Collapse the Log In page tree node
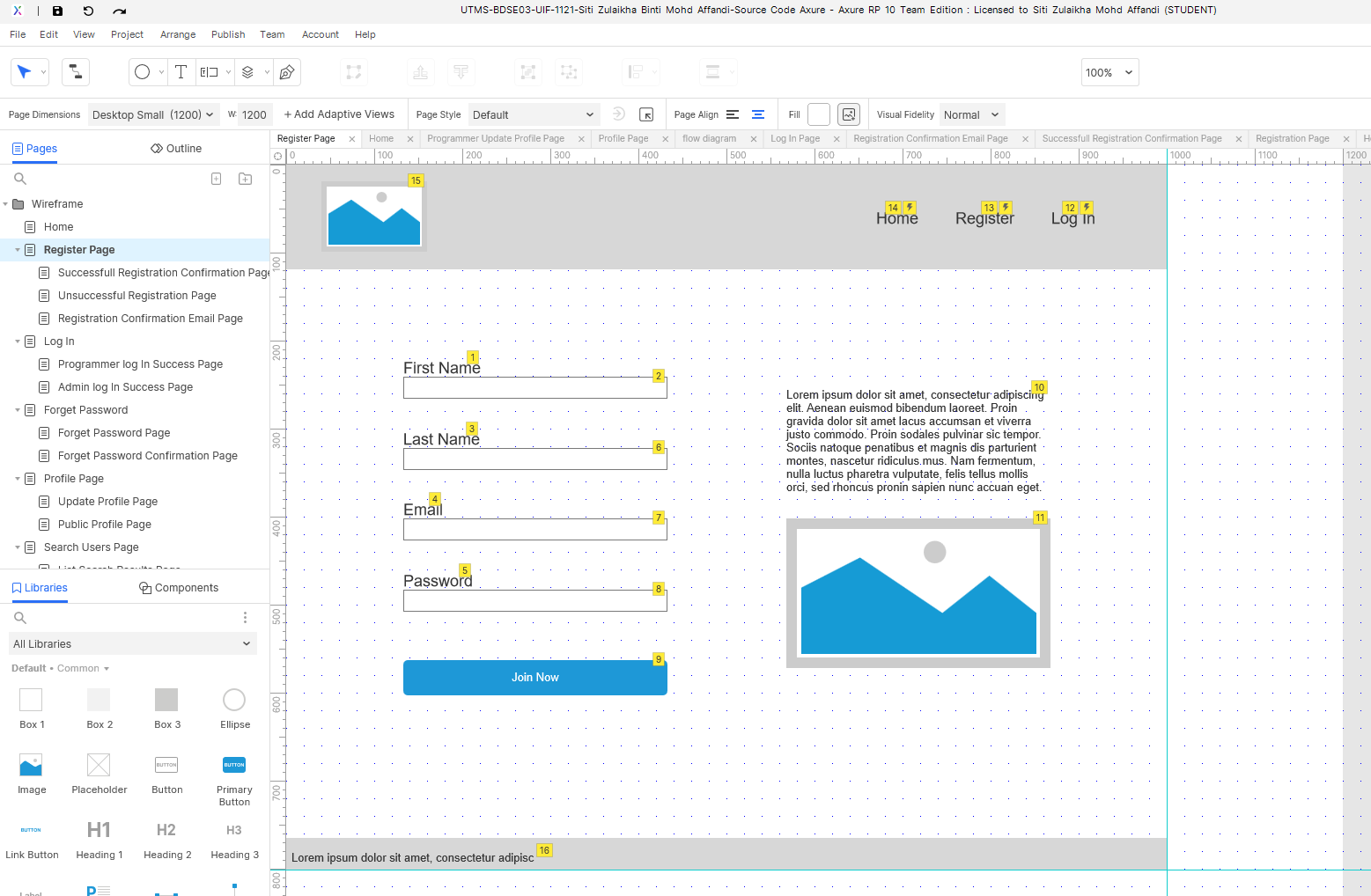 (18, 342)
